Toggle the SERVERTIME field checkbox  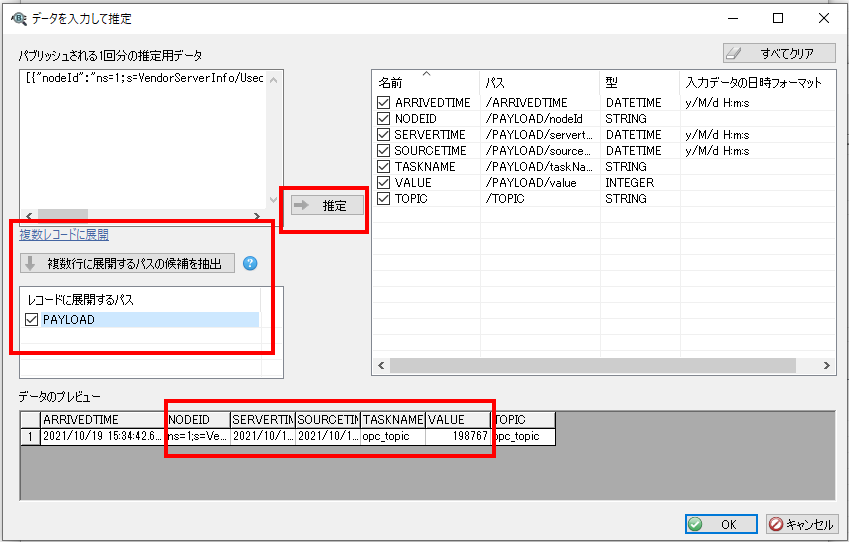click(383, 135)
